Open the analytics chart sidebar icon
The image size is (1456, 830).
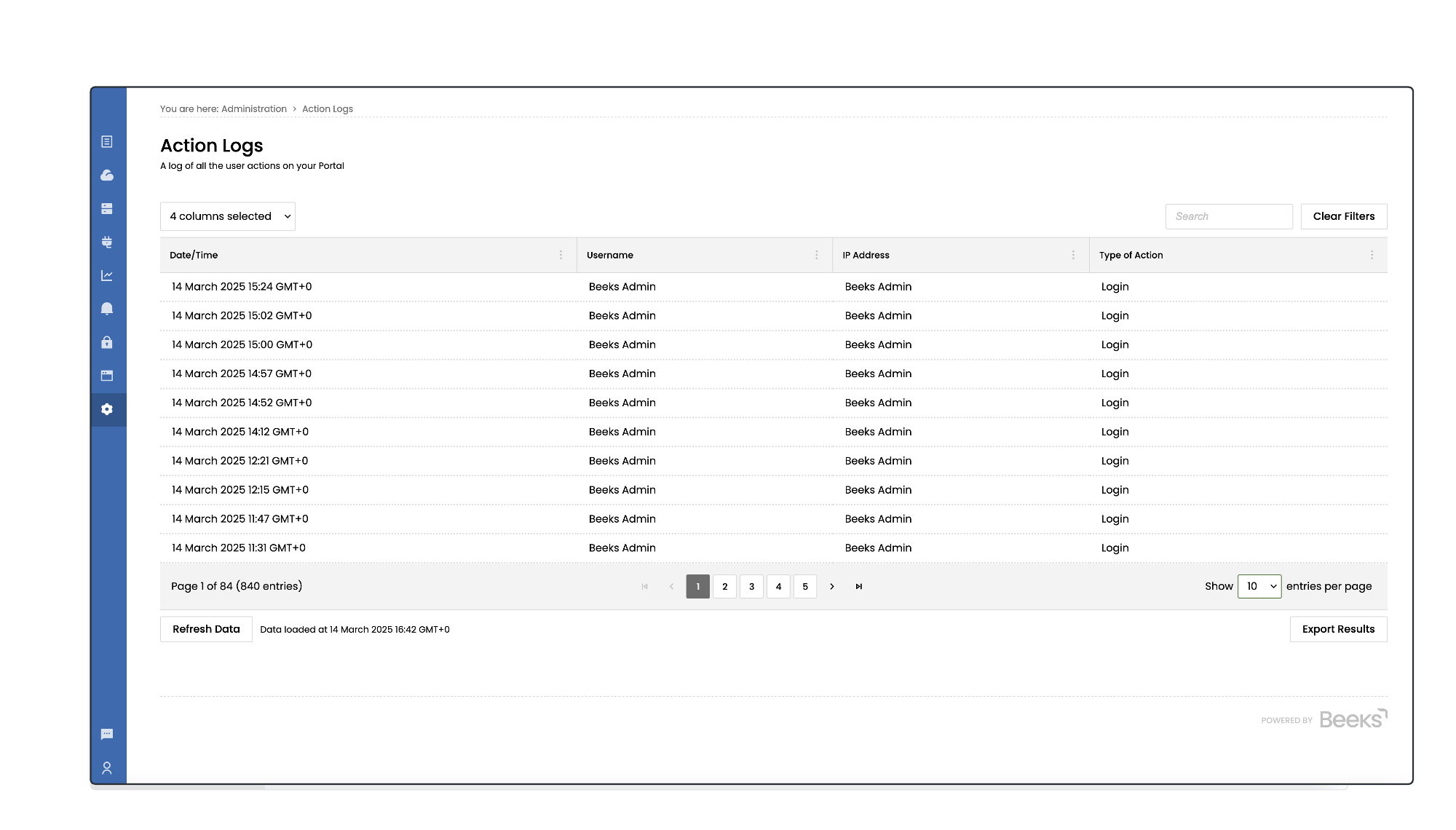pos(107,276)
